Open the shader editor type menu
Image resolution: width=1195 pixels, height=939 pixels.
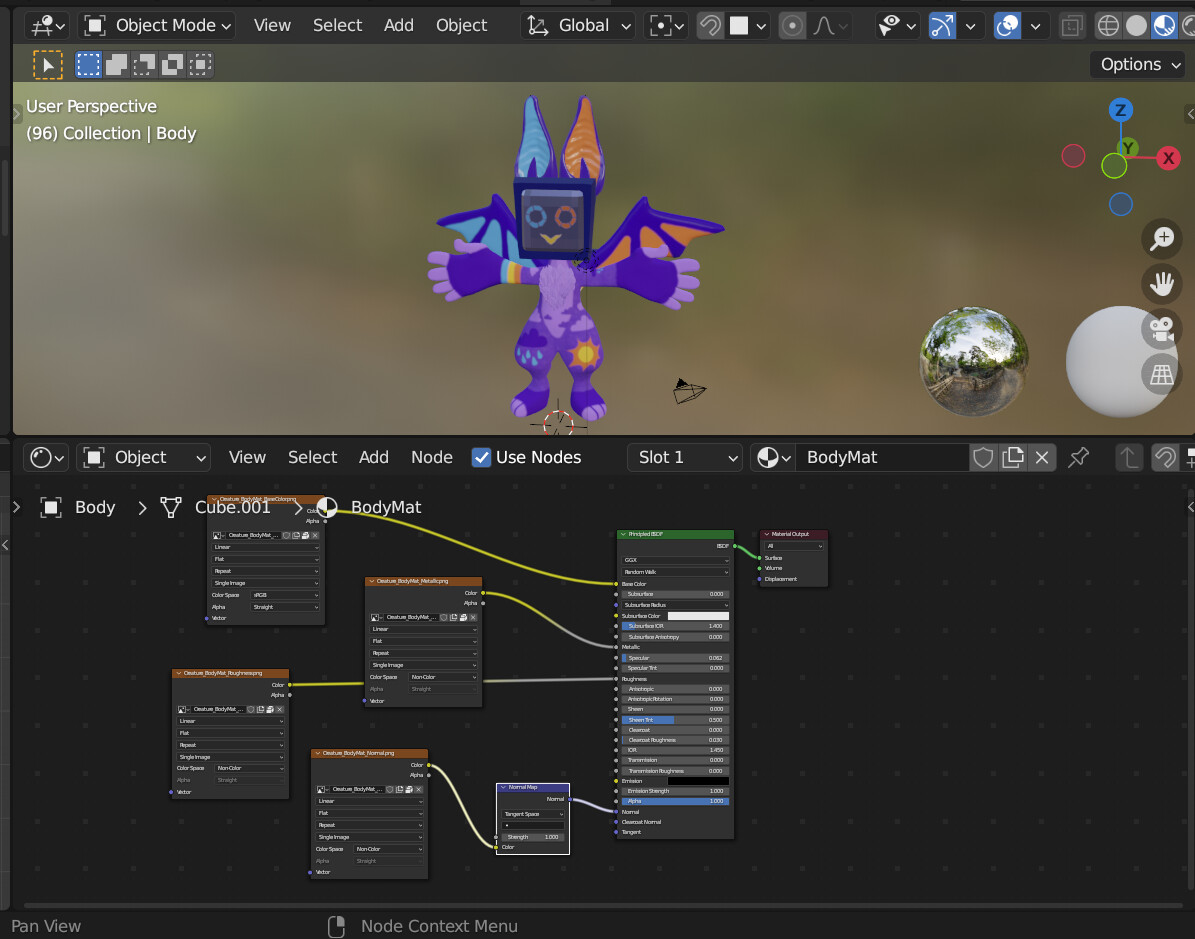point(46,457)
